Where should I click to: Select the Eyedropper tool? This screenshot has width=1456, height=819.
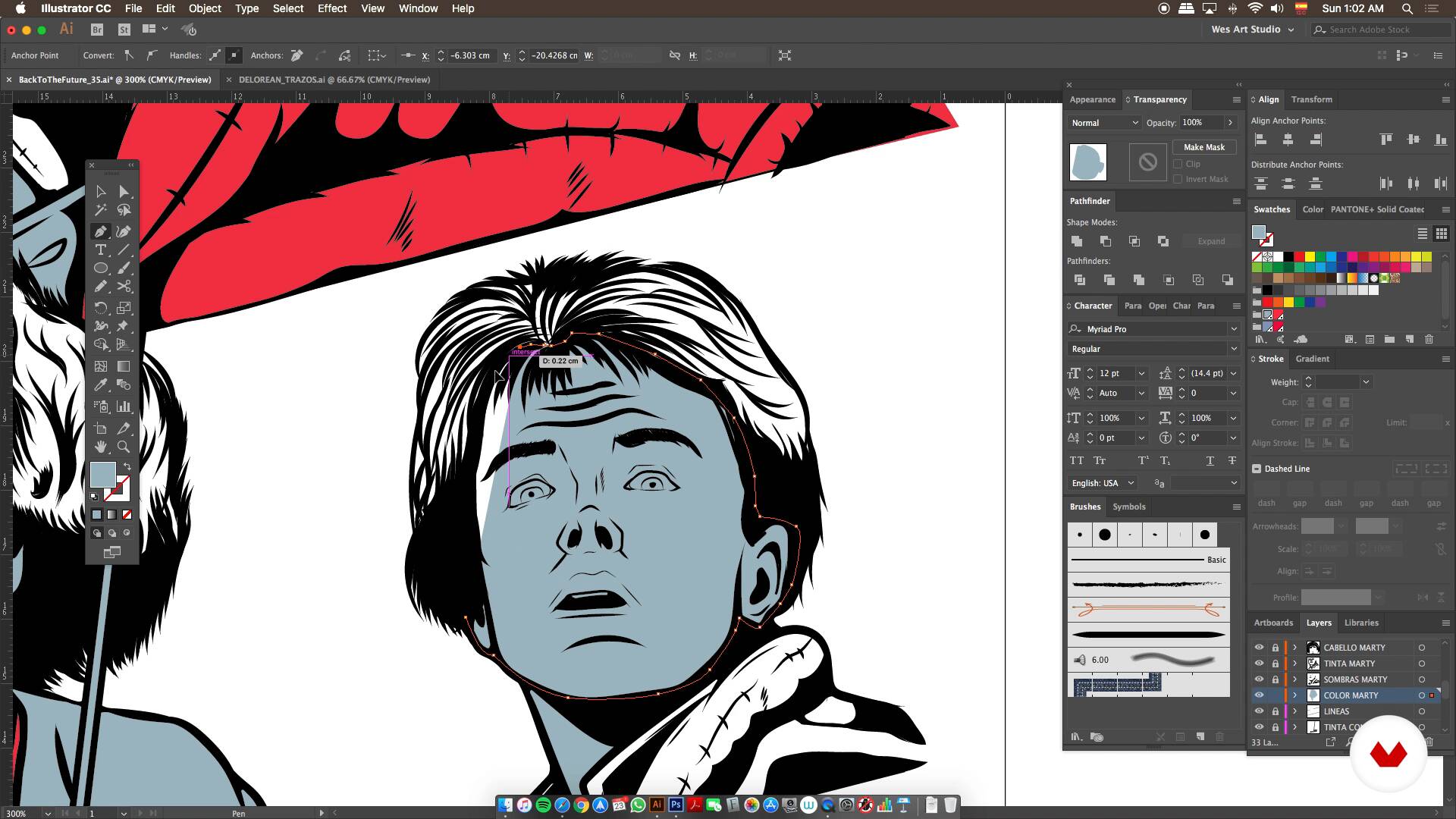click(101, 385)
